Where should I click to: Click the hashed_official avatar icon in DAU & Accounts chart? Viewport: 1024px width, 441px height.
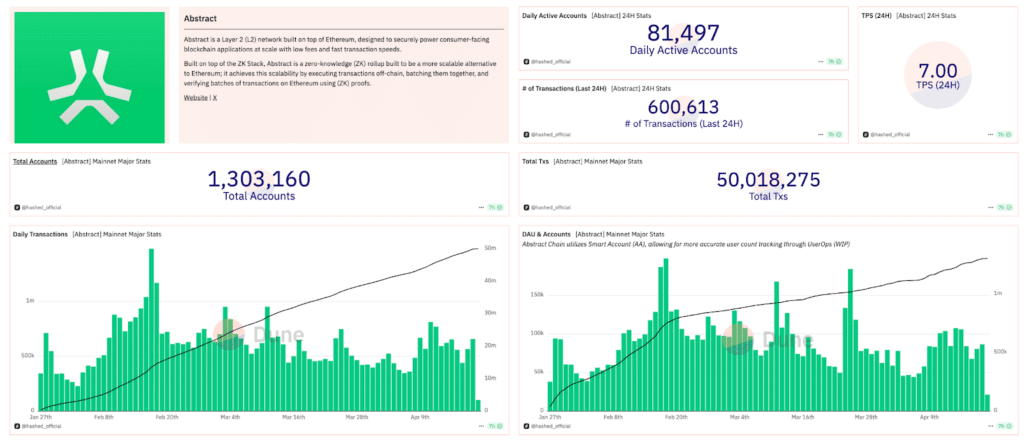click(x=526, y=425)
